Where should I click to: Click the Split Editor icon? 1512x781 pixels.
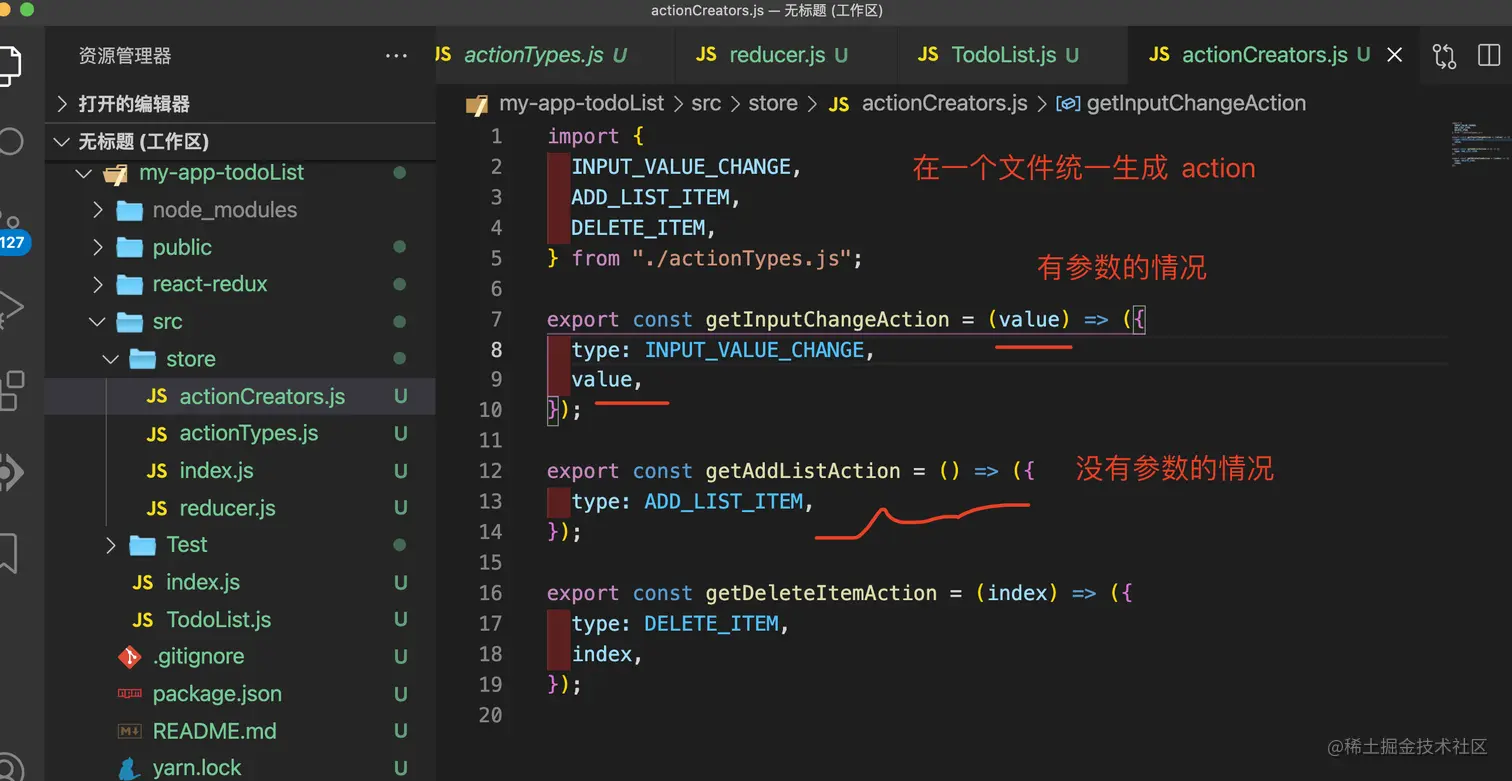pos(1488,55)
